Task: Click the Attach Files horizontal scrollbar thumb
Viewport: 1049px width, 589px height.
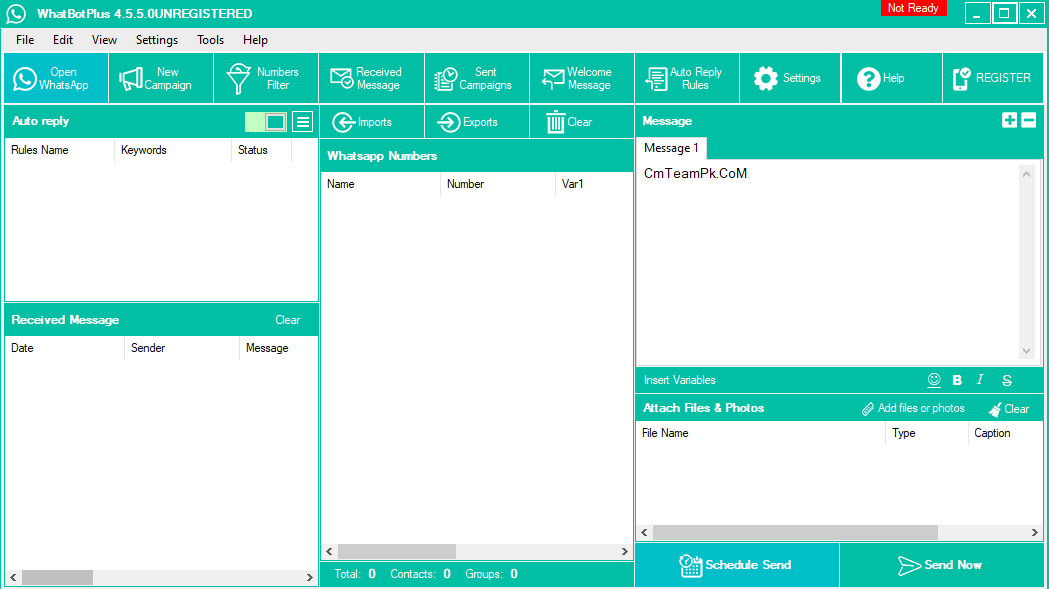Action: tap(795, 533)
